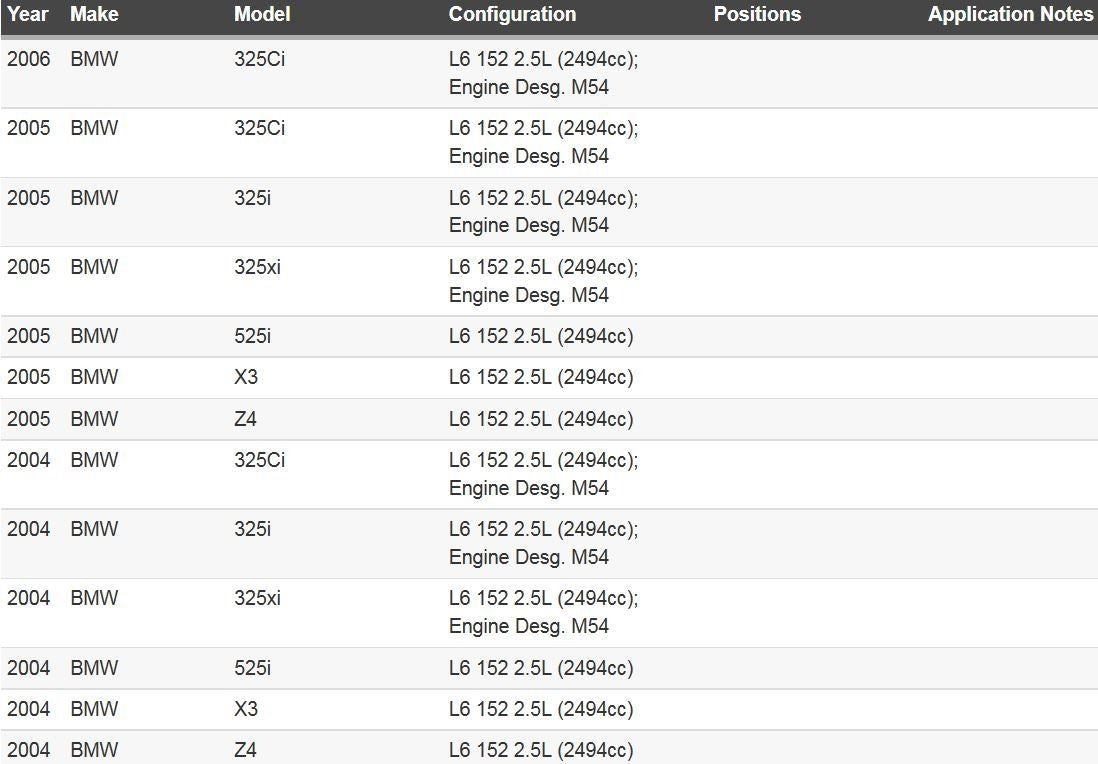This screenshot has height=764, width=1098.
Task: Click the 2005 325xi model cell
Action: click(257, 267)
